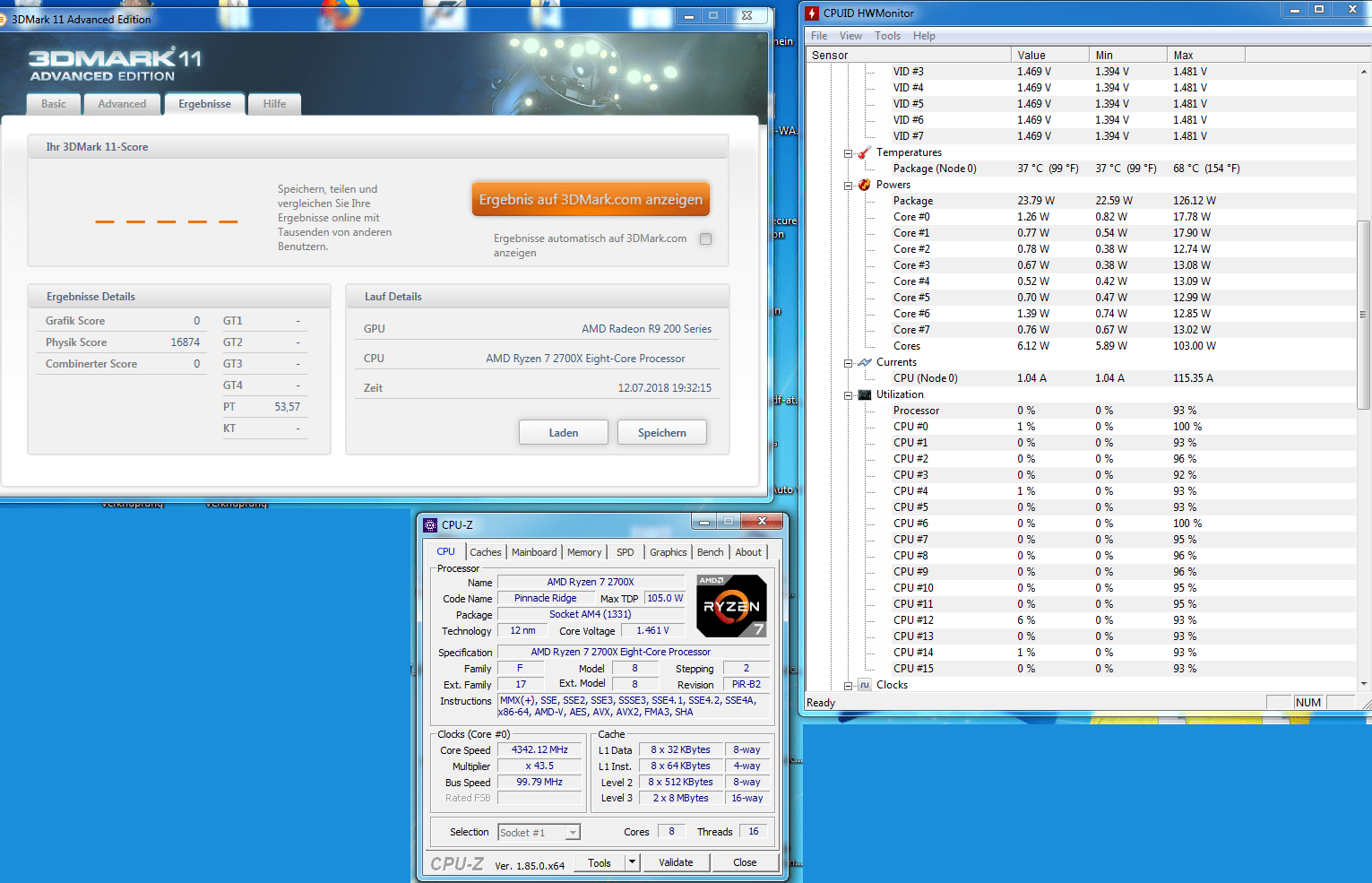The width and height of the screenshot is (1372, 883).
Task: Click the Ryzen 7 logo in CPU-Z
Action: (x=732, y=605)
